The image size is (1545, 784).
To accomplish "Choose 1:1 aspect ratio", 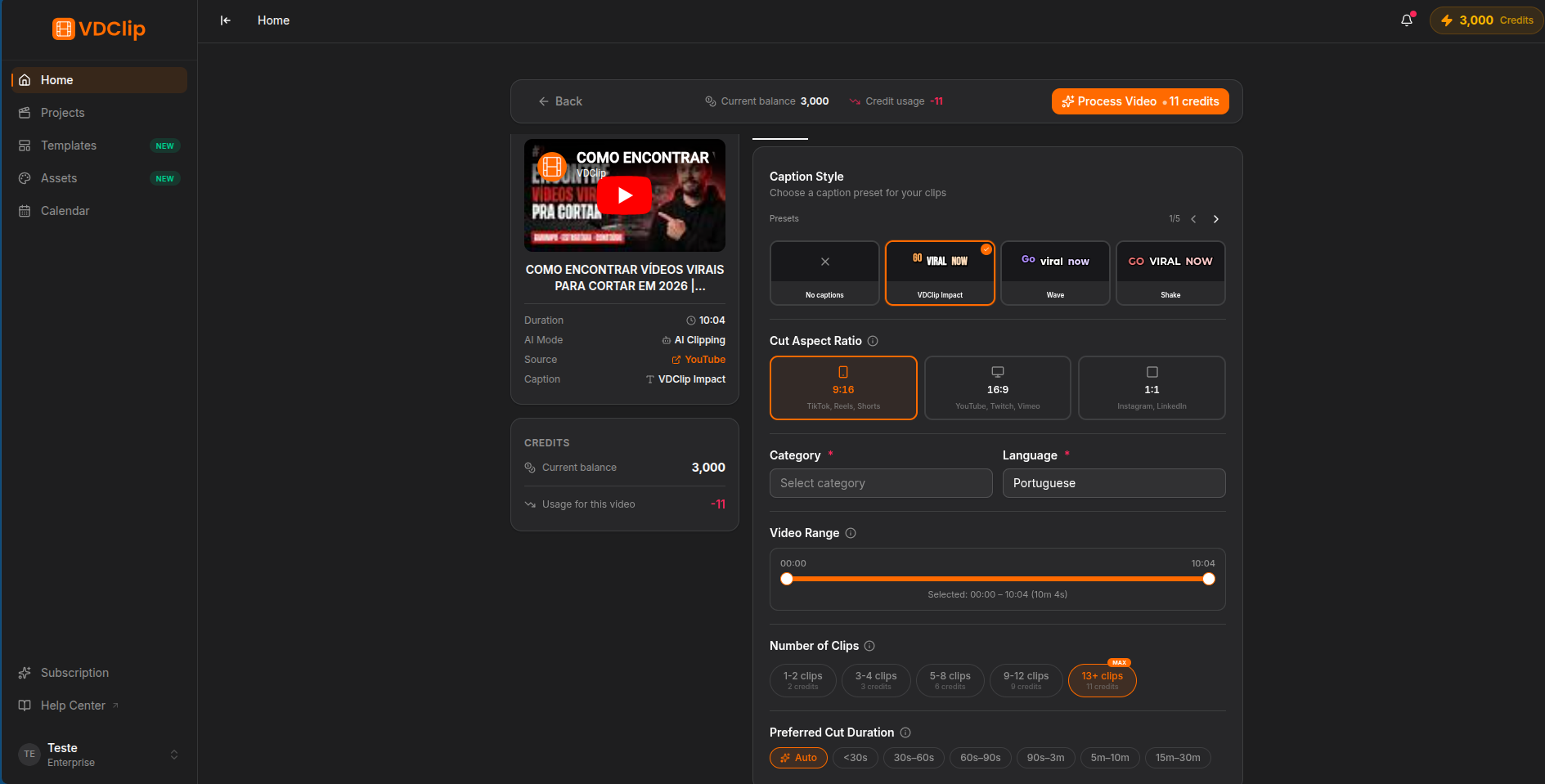I will [x=1152, y=388].
